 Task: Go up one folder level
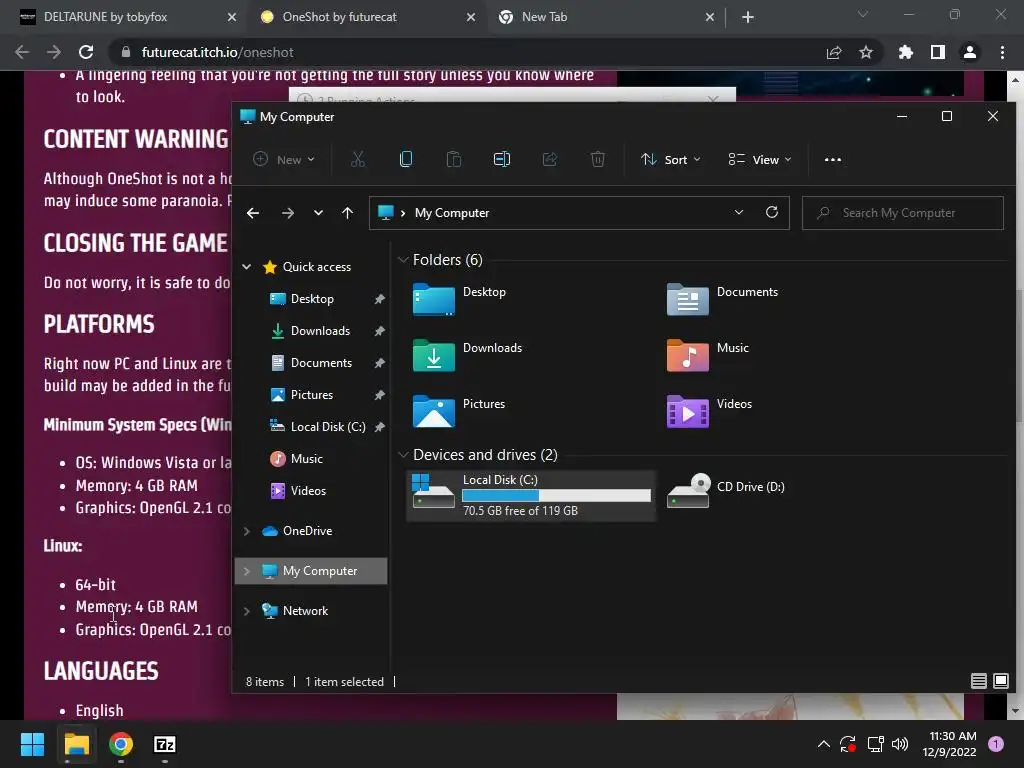[x=347, y=213]
